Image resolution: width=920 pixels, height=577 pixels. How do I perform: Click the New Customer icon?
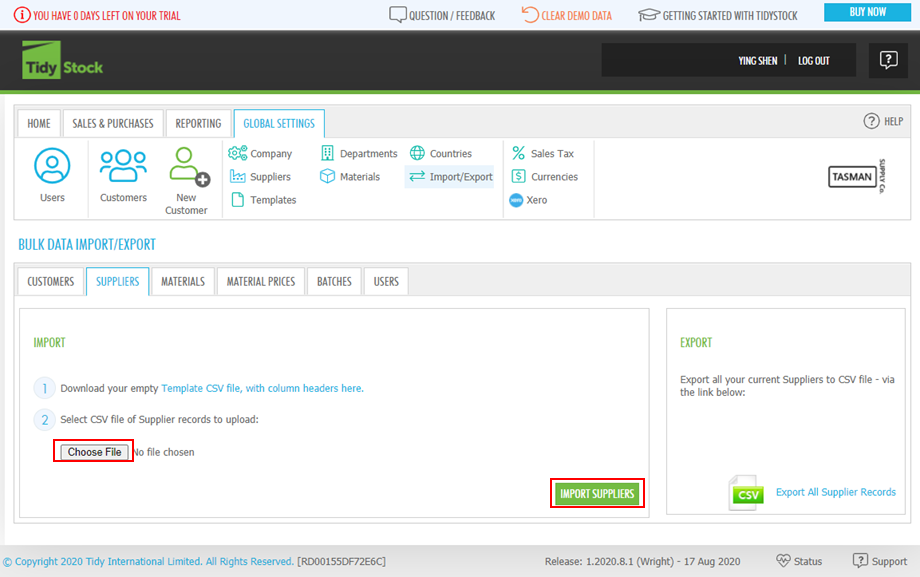(189, 166)
